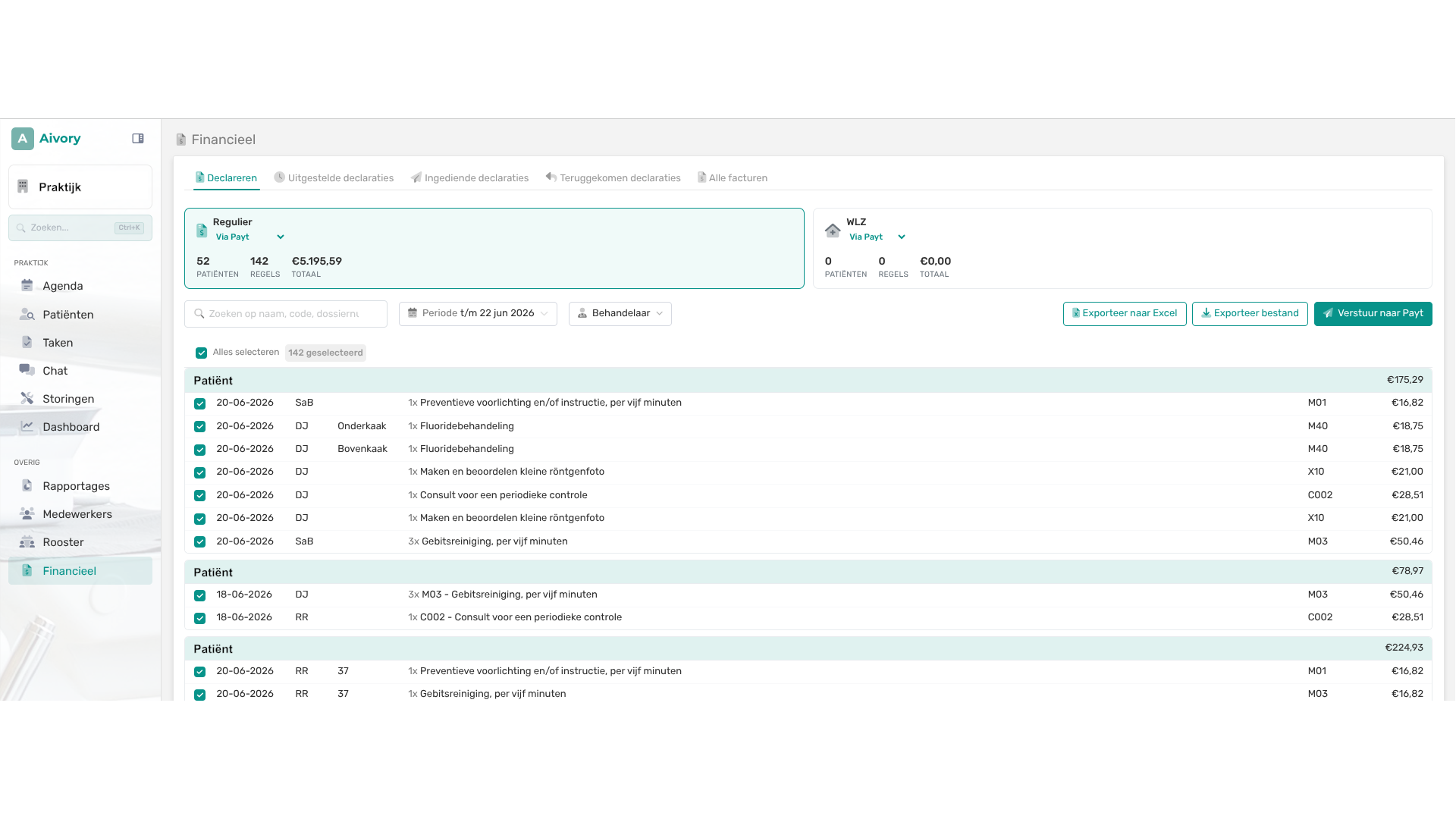Click the Financieel invoice icon in sidebar
The width and height of the screenshot is (1456, 819).
tap(27, 570)
